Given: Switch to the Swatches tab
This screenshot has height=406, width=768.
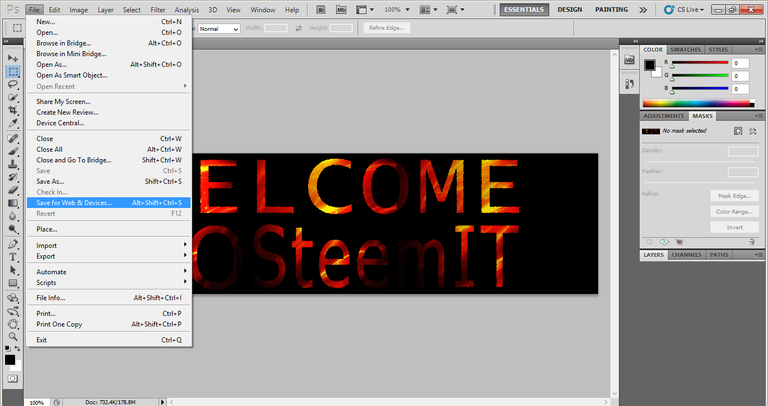Looking at the screenshot, I should [x=685, y=49].
